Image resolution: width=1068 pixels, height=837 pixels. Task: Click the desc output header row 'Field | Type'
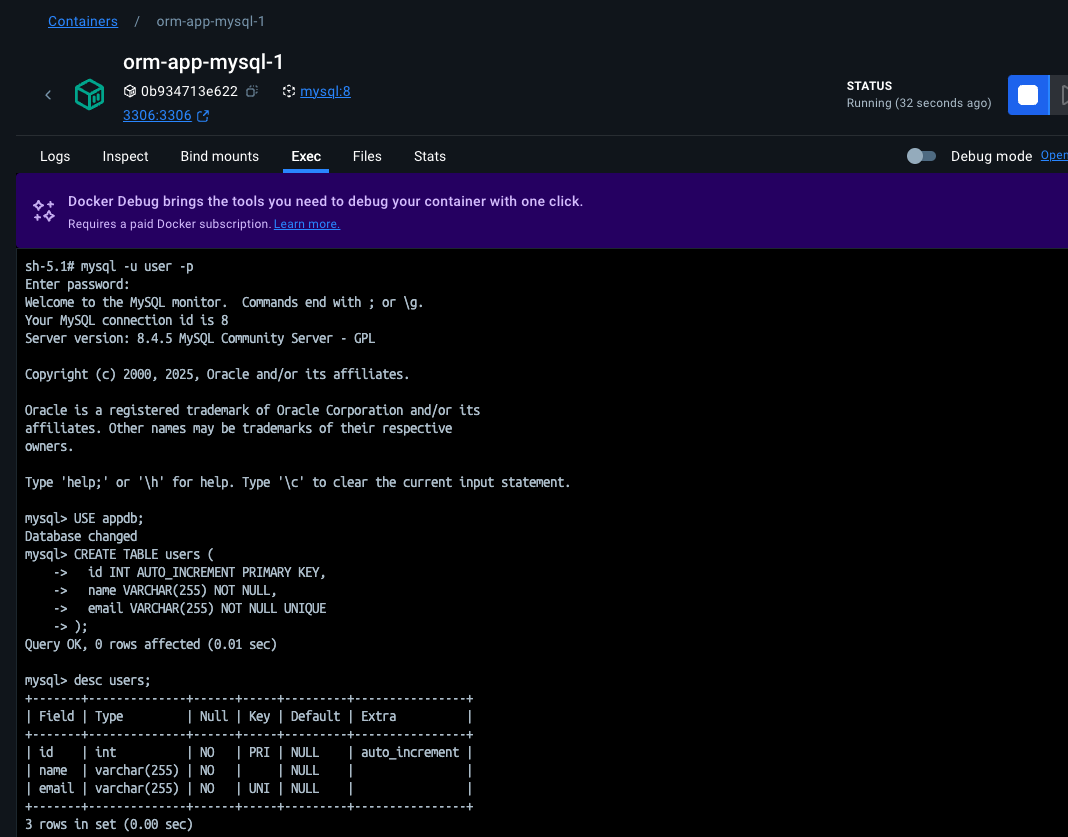(x=249, y=716)
